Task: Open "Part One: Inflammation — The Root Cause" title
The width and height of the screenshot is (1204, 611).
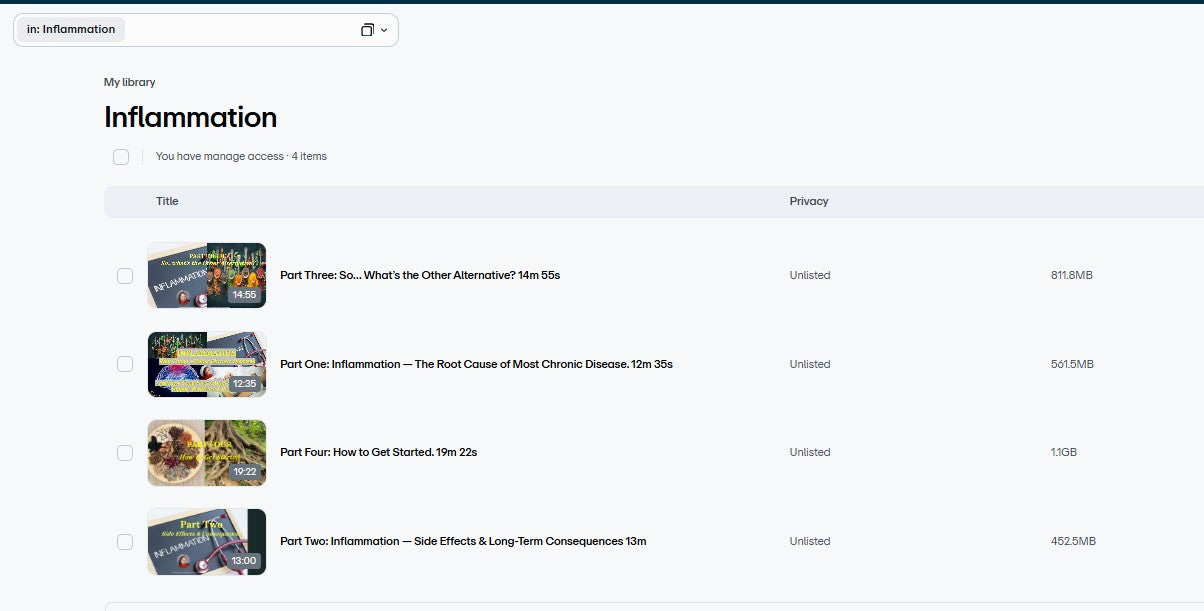Action: click(x=476, y=364)
